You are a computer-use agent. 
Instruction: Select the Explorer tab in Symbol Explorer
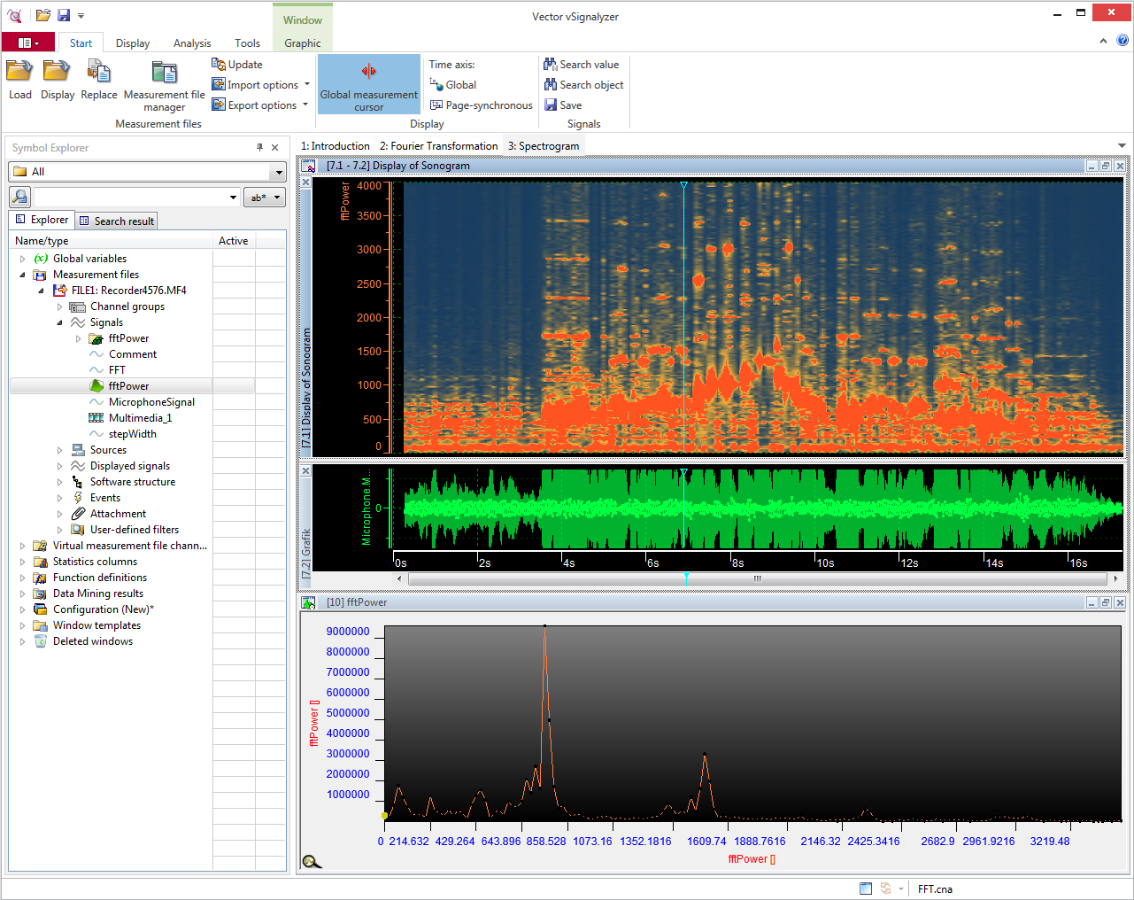[x=42, y=219]
